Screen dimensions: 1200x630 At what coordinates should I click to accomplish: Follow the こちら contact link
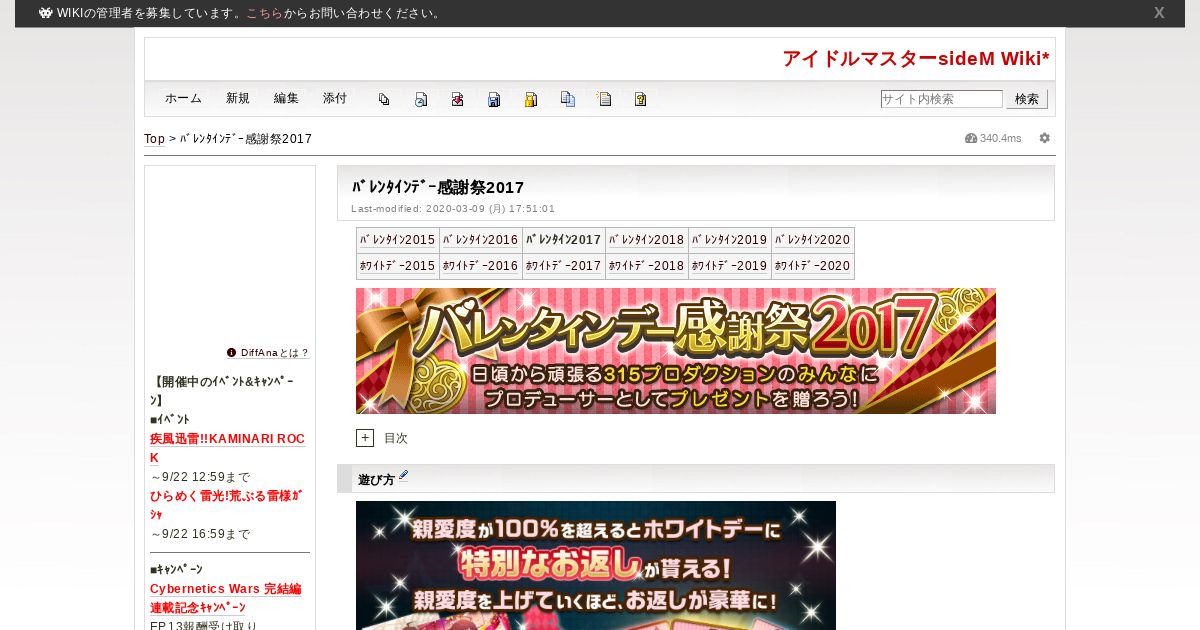(264, 13)
